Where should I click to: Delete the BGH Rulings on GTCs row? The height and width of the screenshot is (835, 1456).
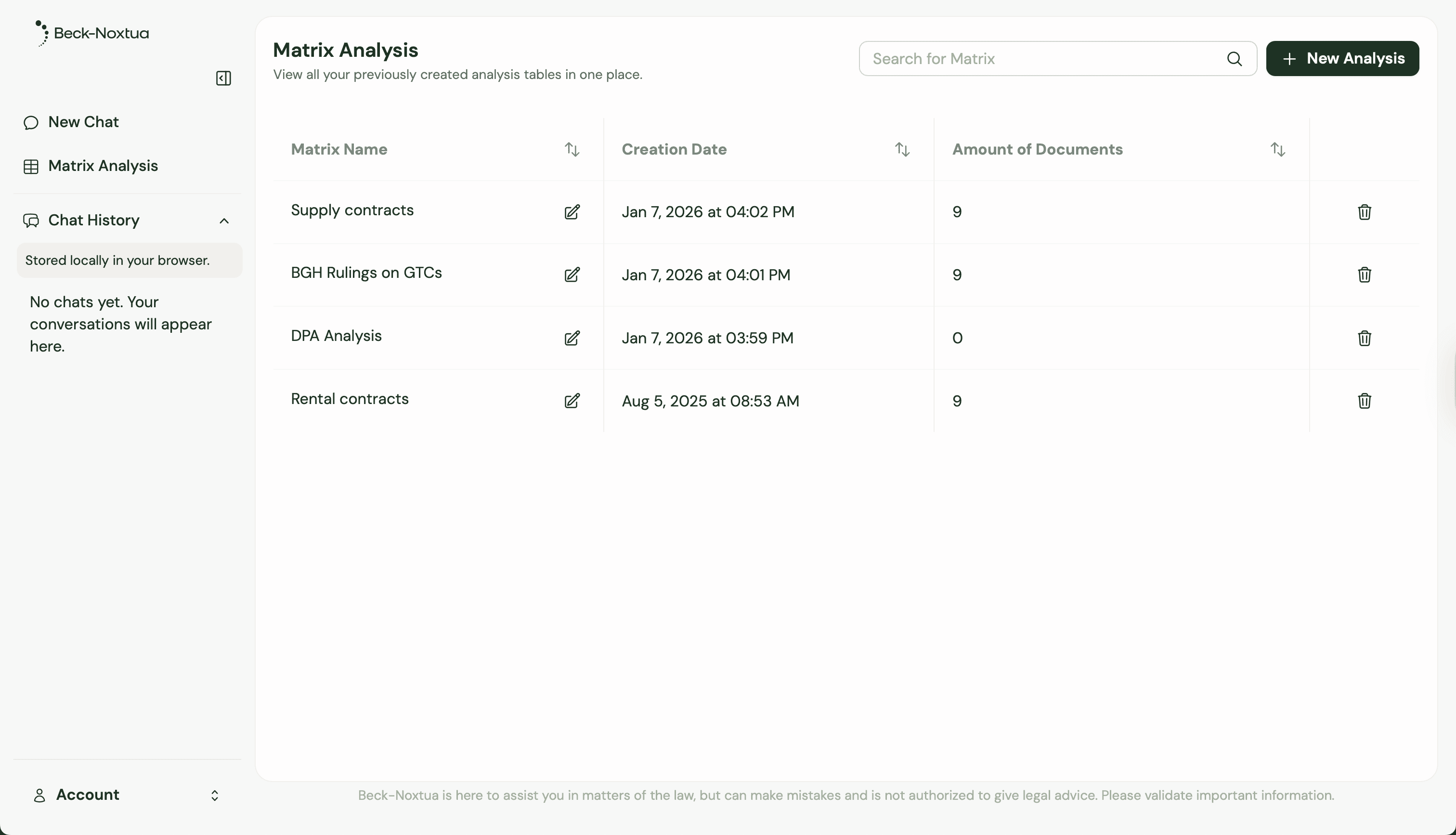[x=1364, y=274]
